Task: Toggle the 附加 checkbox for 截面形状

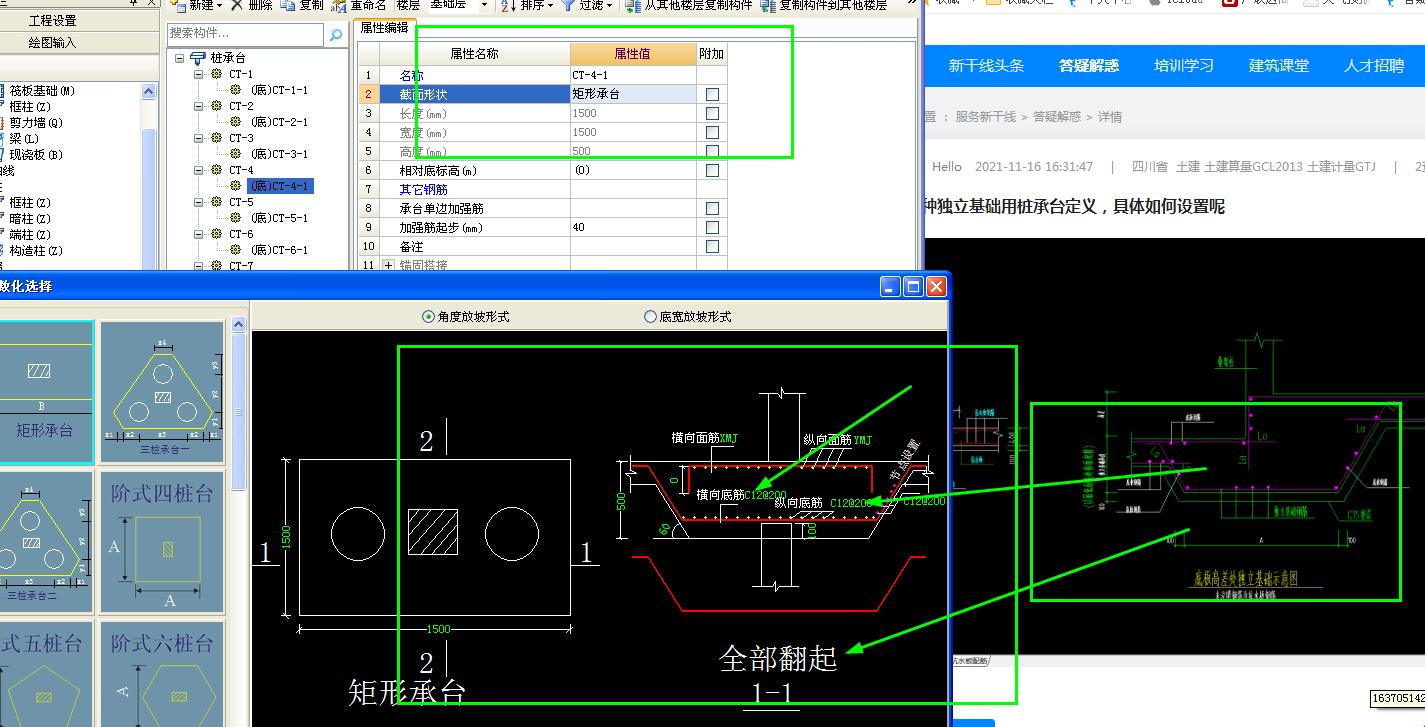Action: point(712,94)
